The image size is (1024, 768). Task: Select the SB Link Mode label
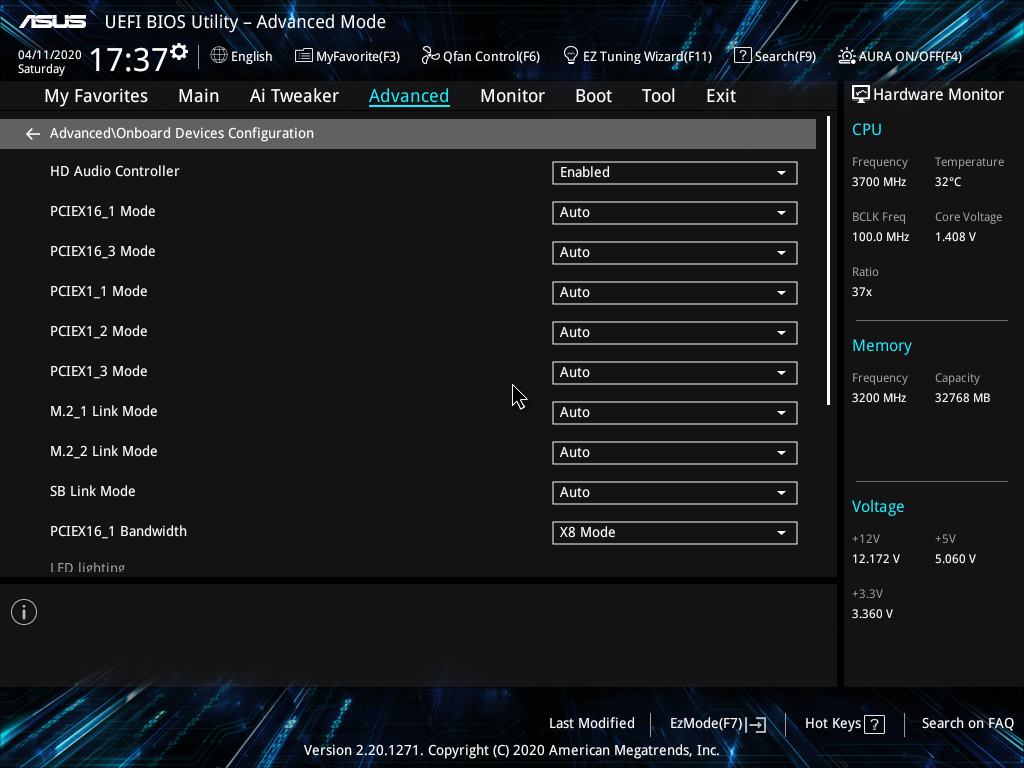[93, 491]
